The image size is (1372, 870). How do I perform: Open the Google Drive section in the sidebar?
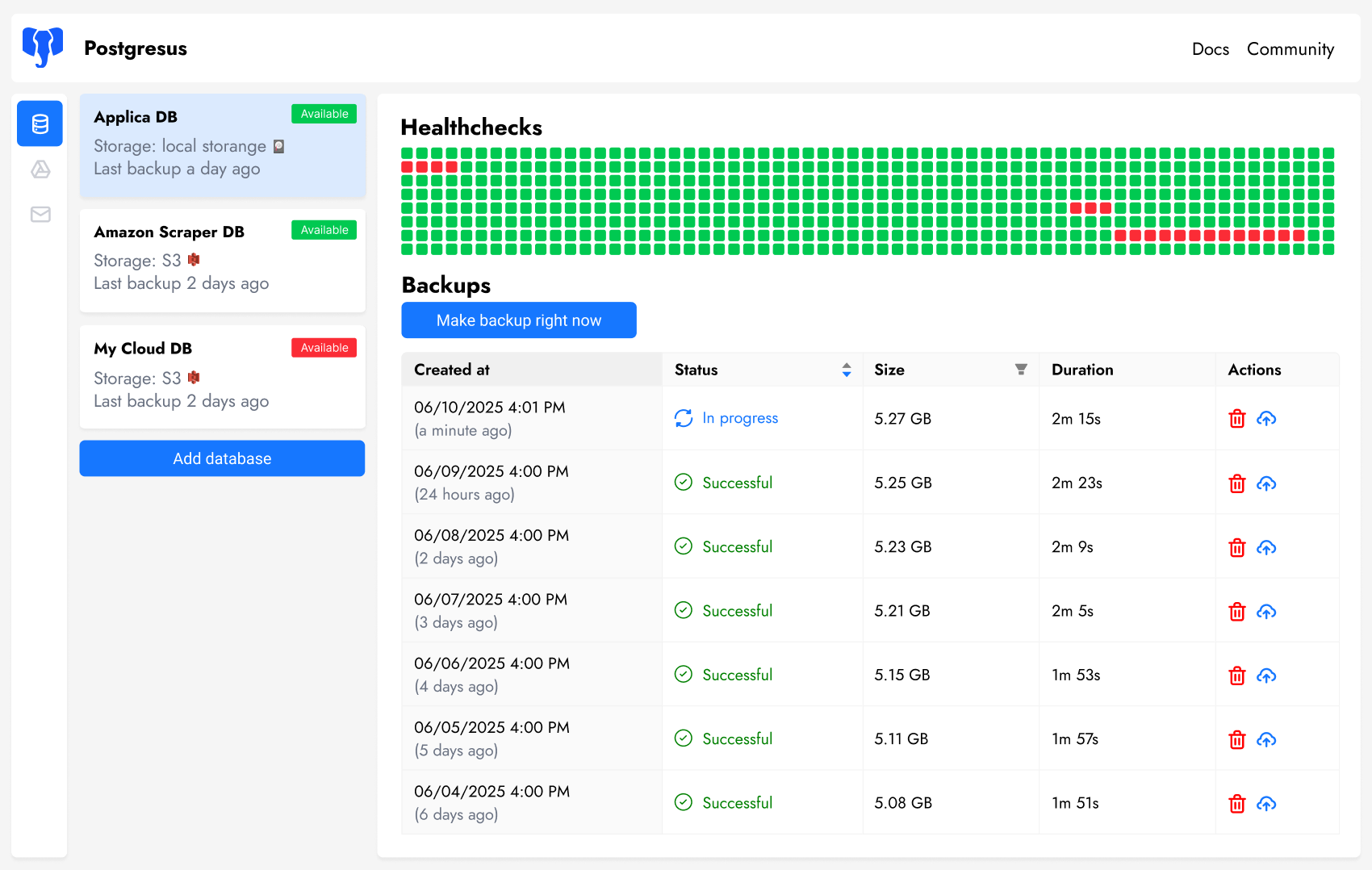(40, 169)
